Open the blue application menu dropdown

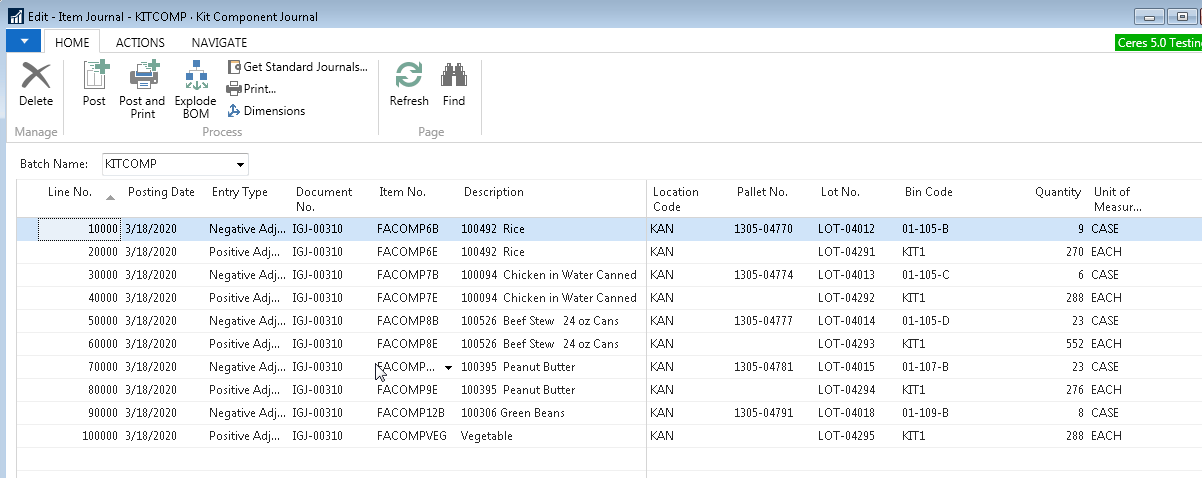pos(24,41)
